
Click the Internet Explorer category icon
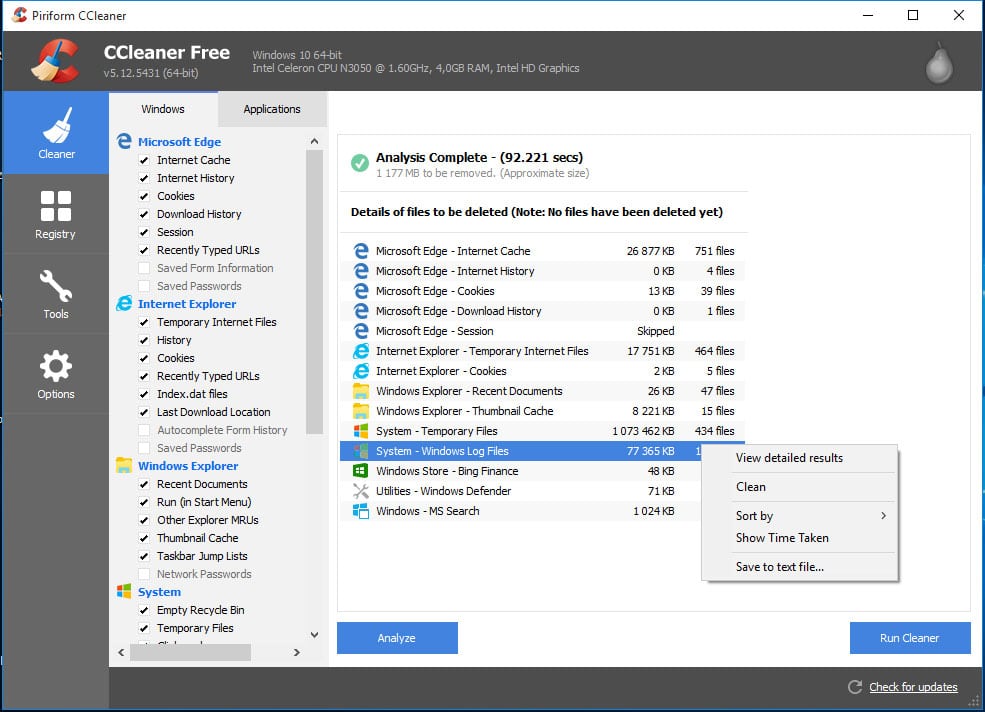click(124, 304)
